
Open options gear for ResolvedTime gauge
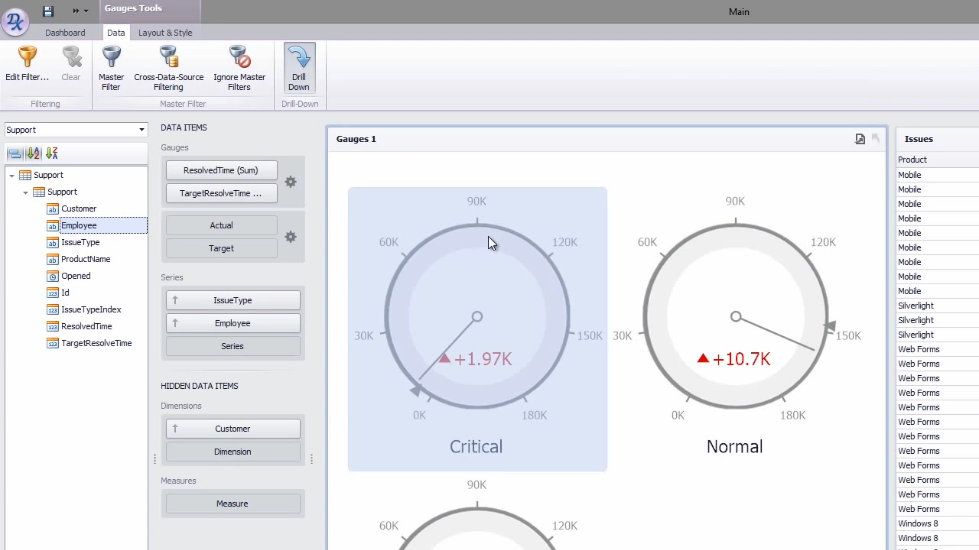pos(290,182)
